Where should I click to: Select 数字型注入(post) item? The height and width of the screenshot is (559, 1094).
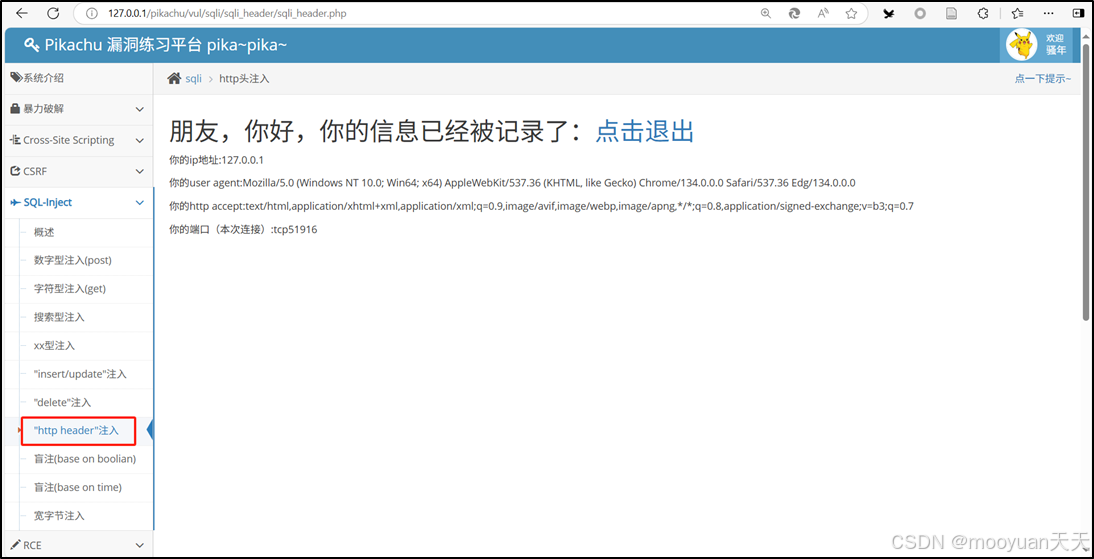[73, 260]
